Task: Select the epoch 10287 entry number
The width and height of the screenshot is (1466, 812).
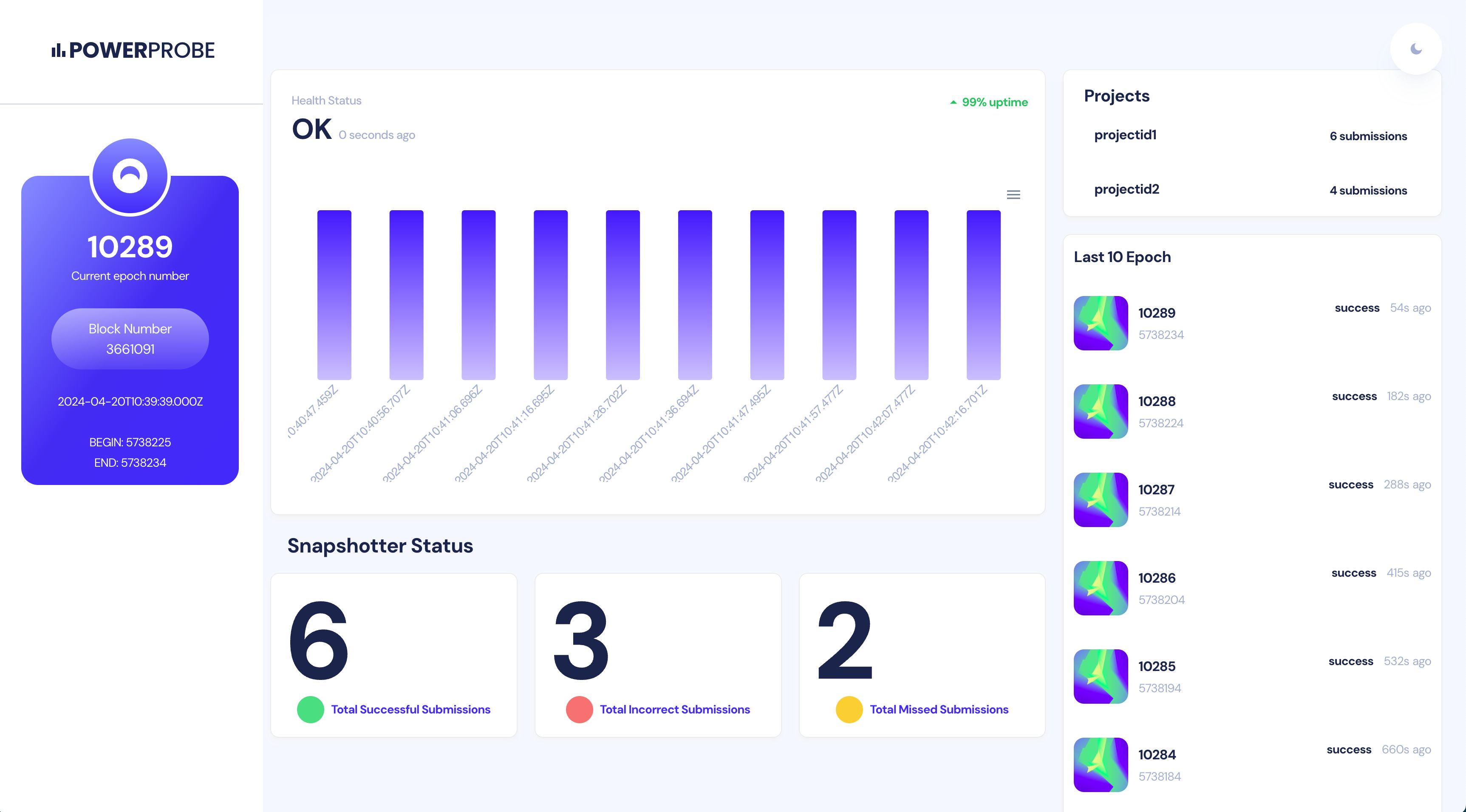Action: (1156, 490)
